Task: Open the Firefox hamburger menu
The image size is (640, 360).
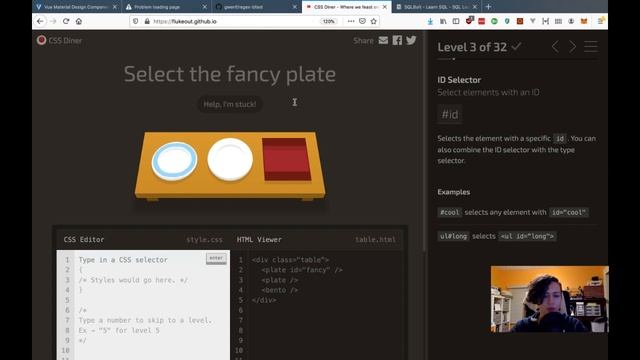Action: coord(601,21)
